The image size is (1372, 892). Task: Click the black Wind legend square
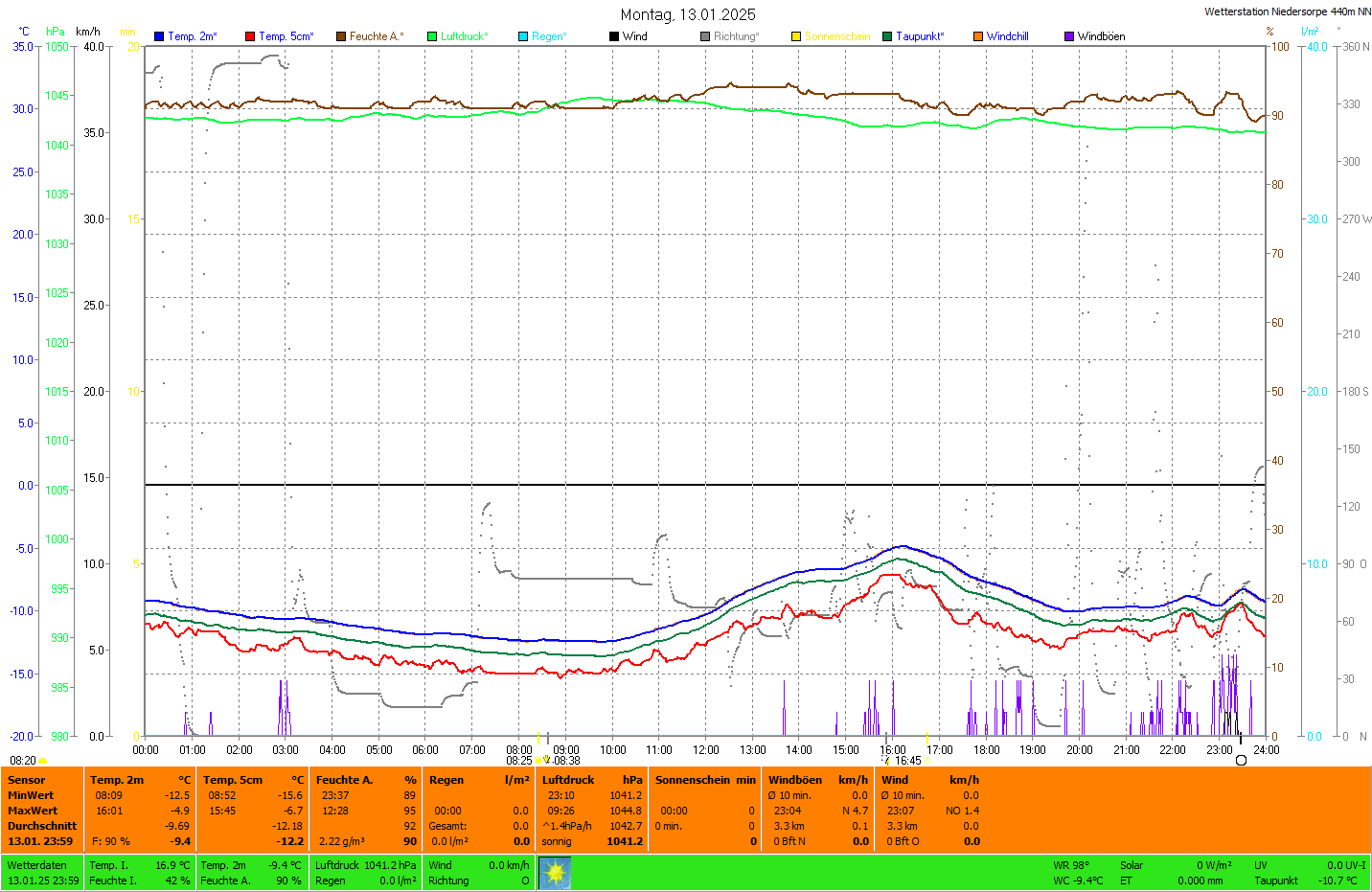(614, 36)
